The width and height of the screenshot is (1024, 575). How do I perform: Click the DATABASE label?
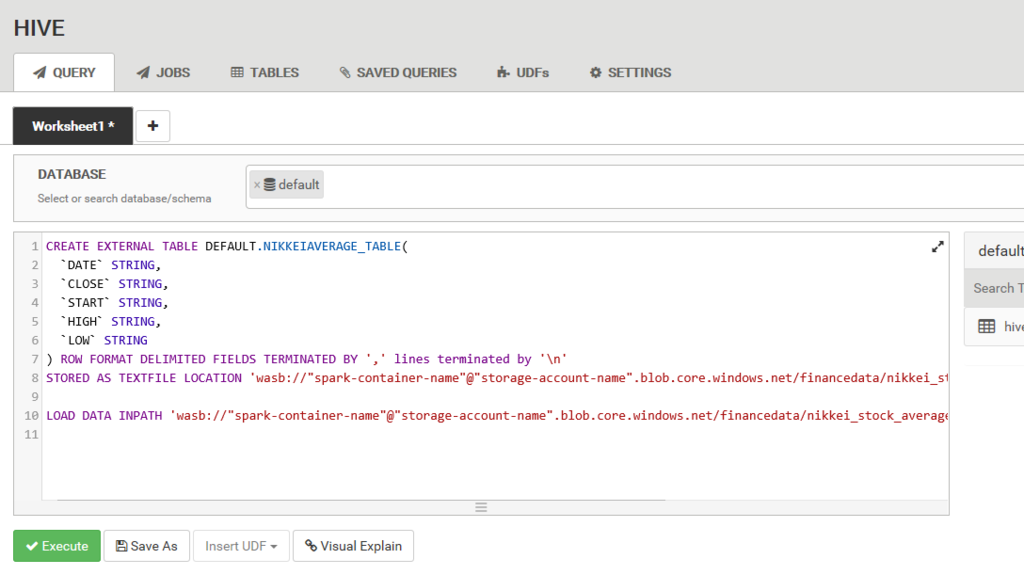click(x=72, y=174)
